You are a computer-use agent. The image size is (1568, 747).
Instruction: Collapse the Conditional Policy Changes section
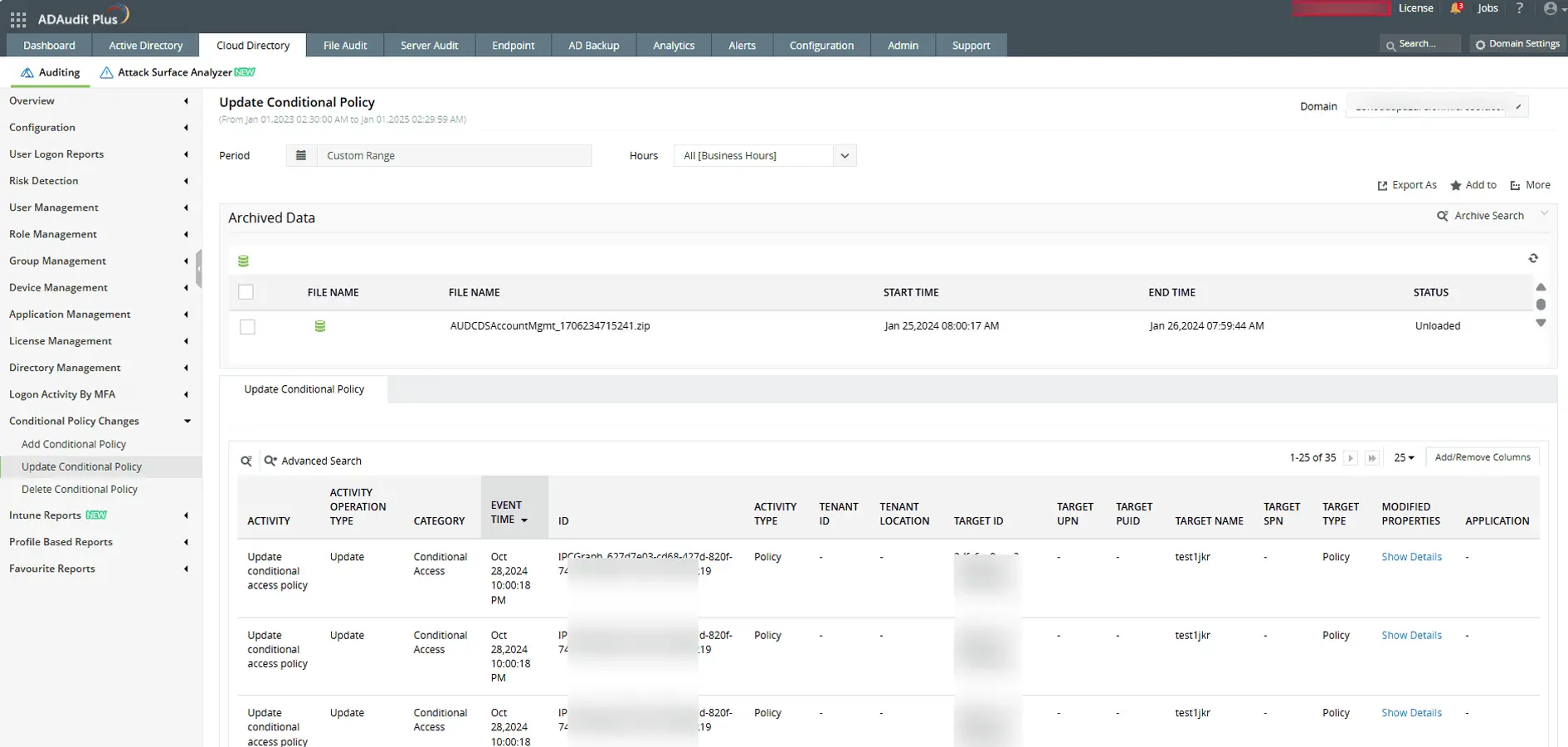[x=187, y=421]
